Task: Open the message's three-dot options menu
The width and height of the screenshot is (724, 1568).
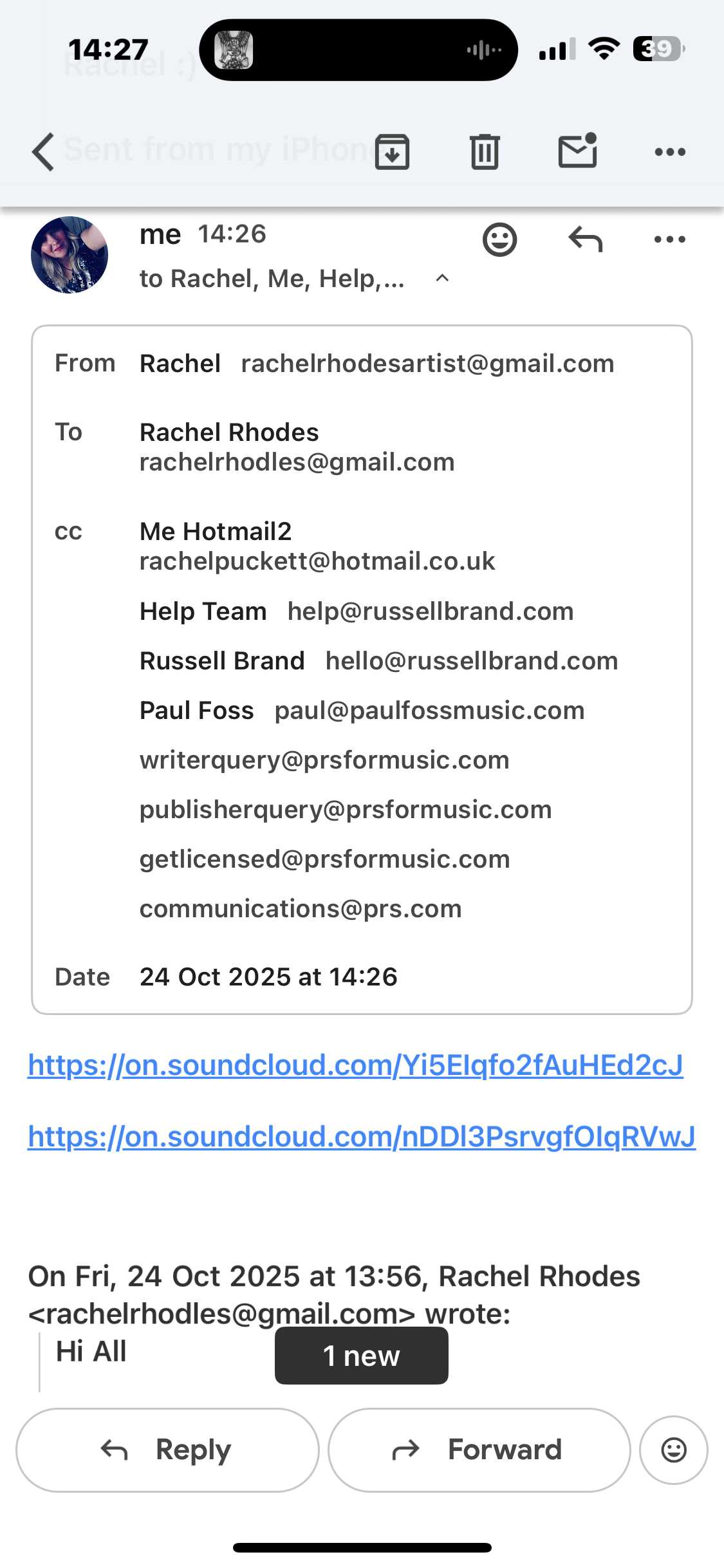Action: point(669,240)
